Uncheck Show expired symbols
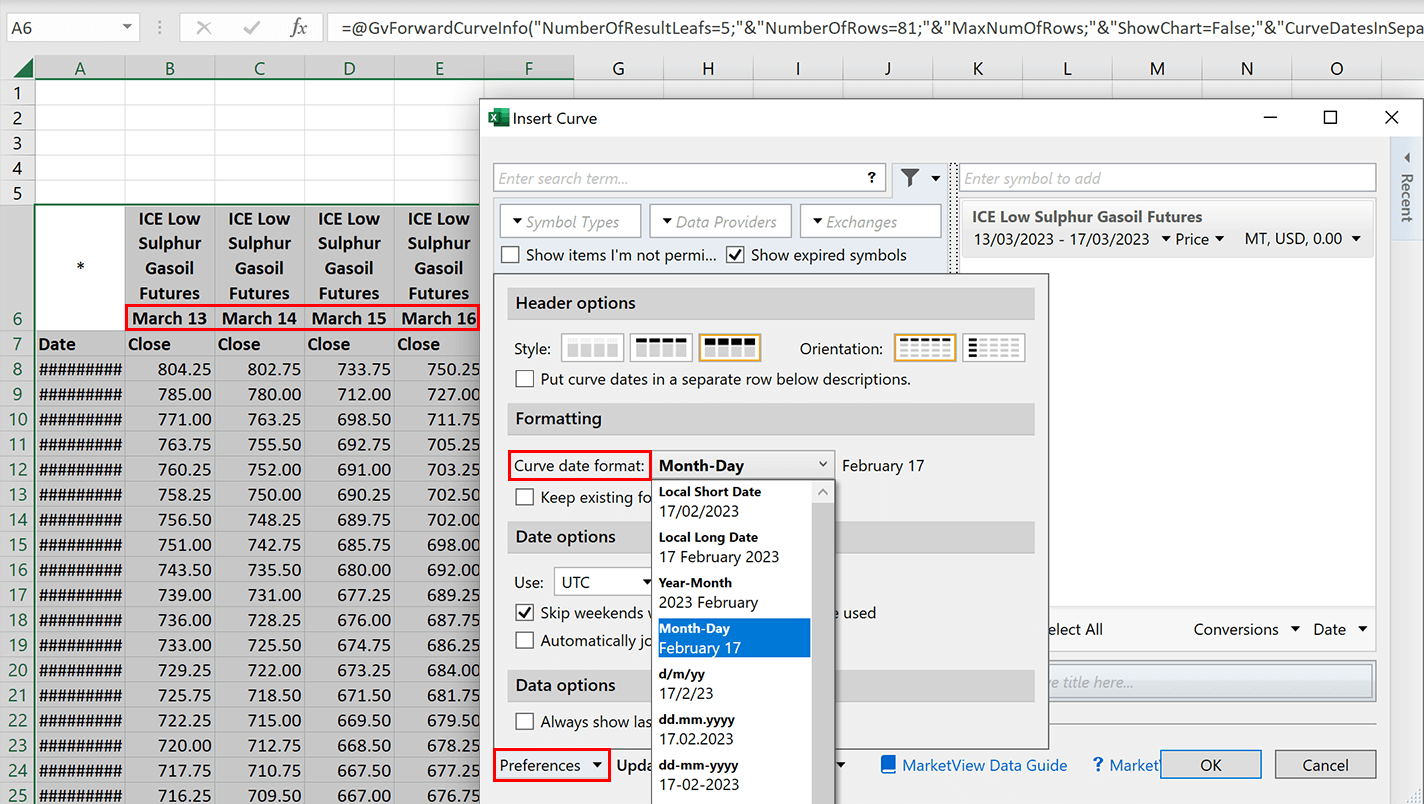The height and width of the screenshot is (804, 1424). click(x=735, y=255)
